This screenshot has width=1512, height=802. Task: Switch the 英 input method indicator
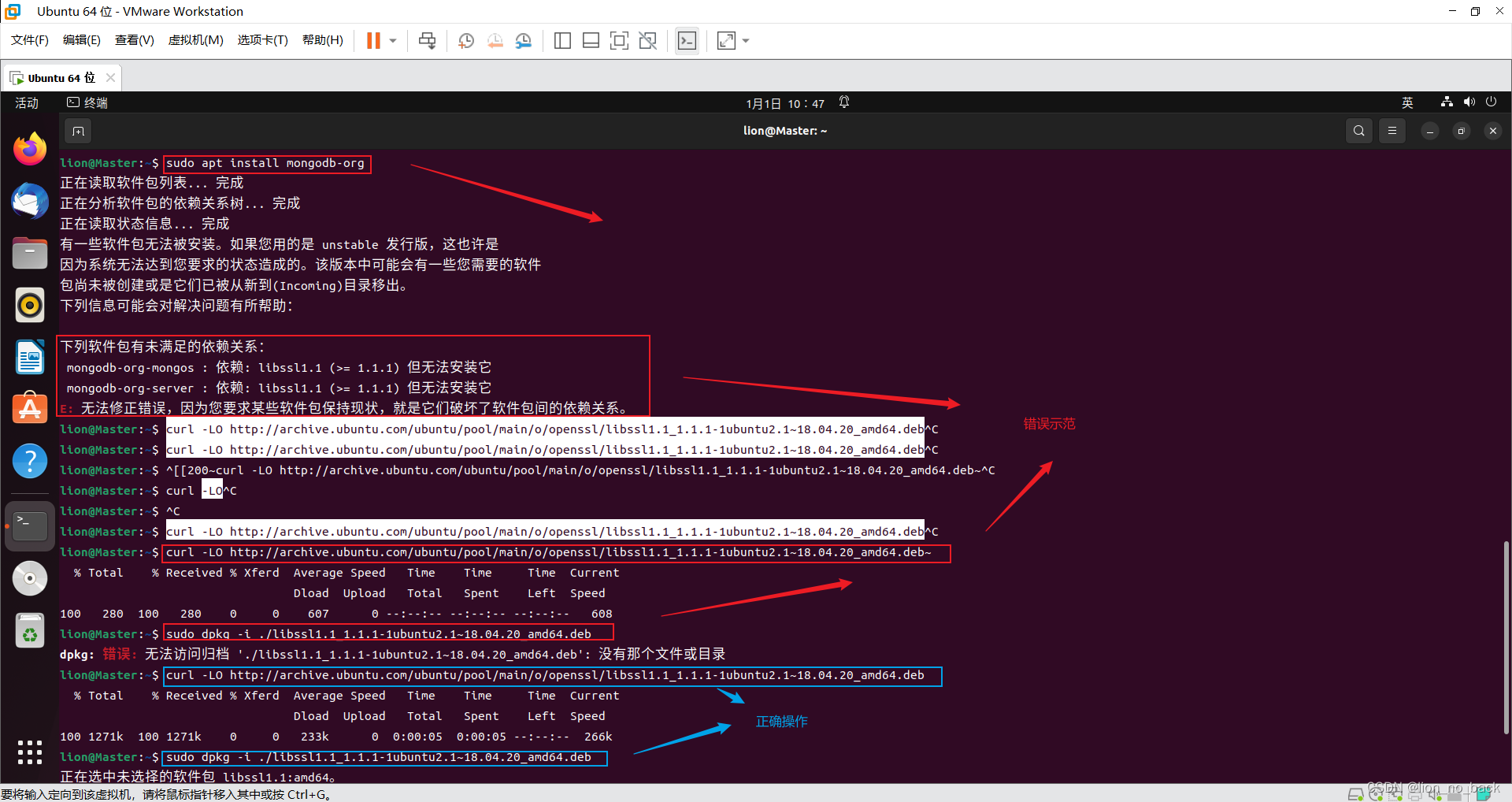(1407, 103)
